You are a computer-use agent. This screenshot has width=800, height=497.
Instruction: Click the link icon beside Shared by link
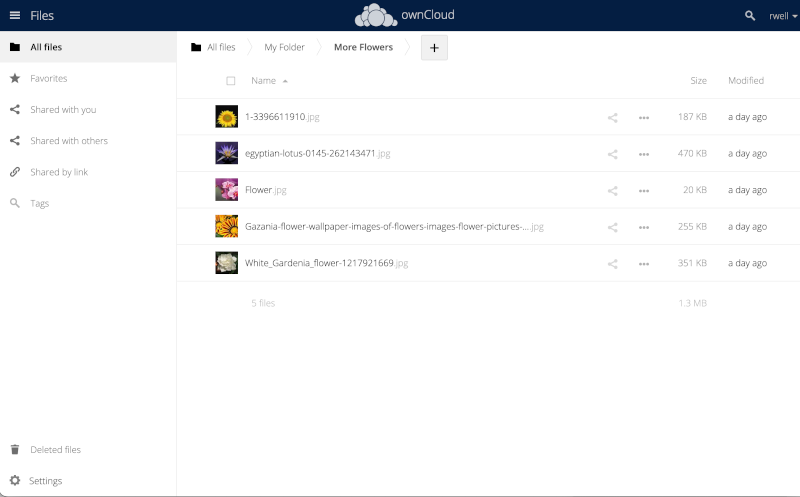point(15,172)
